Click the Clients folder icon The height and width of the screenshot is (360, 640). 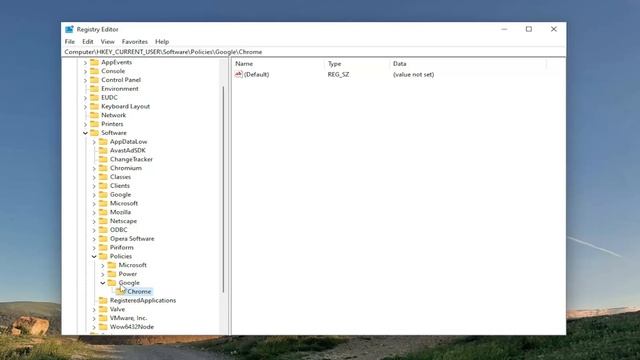pos(103,186)
